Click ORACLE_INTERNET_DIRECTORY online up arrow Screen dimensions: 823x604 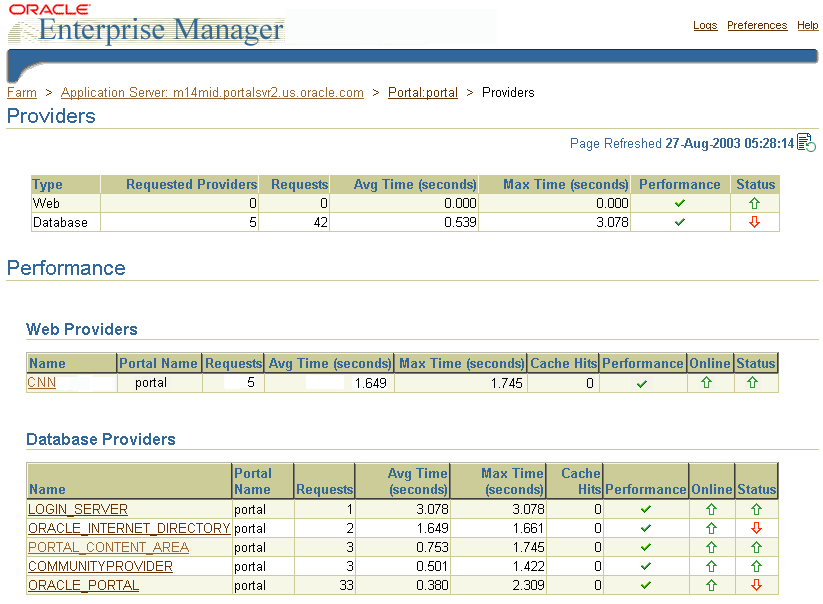tap(711, 528)
